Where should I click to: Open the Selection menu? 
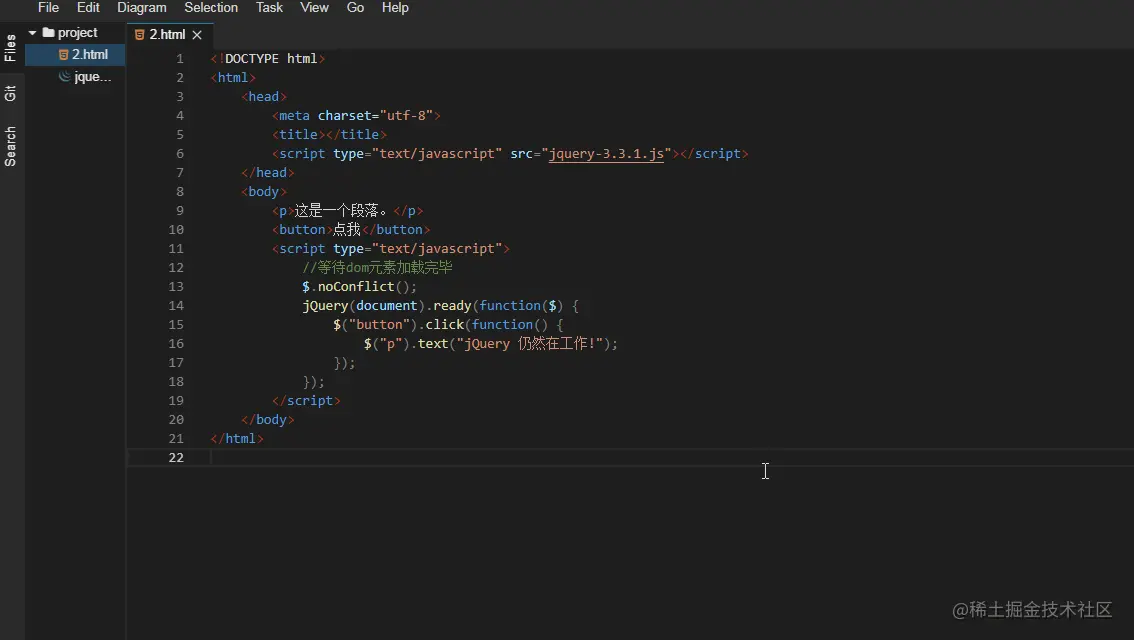click(x=211, y=7)
